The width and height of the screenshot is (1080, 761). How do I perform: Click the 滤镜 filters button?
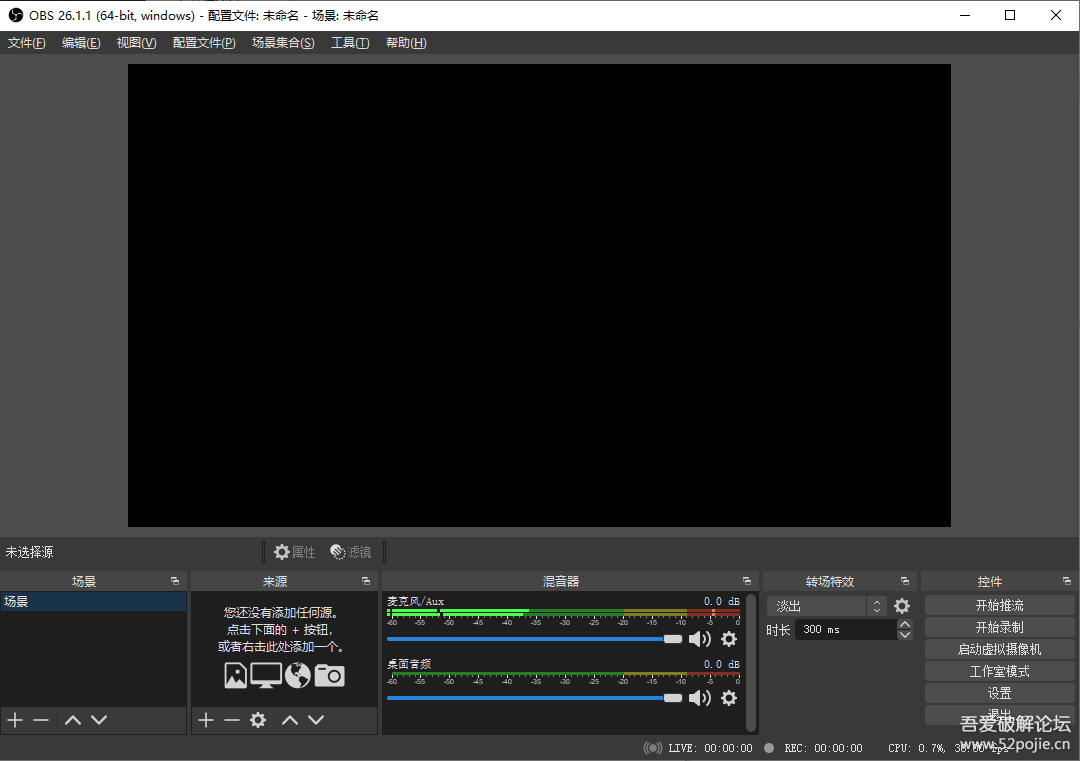[x=351, y=552]
